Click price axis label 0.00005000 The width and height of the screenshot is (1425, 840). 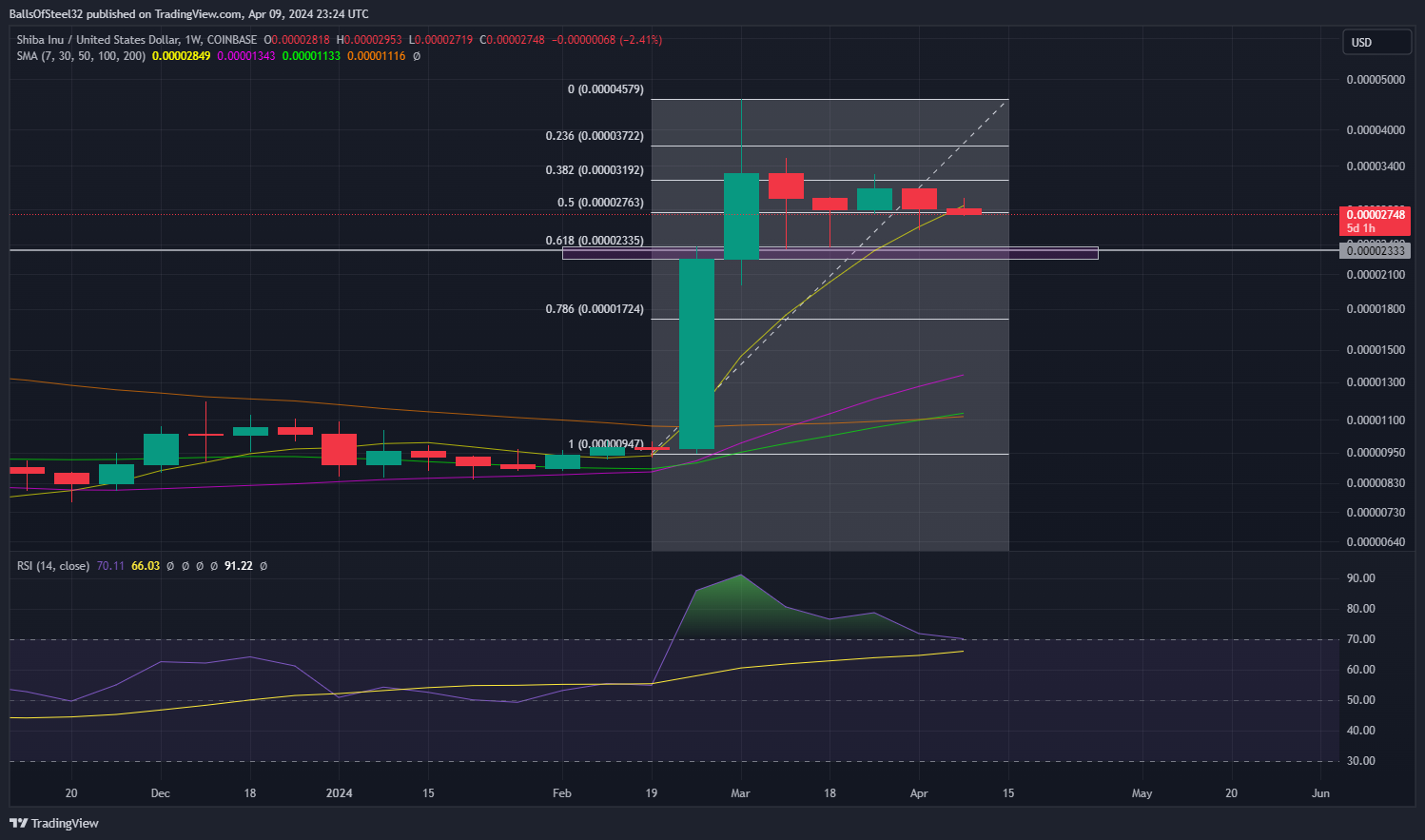pos(1376,80)
